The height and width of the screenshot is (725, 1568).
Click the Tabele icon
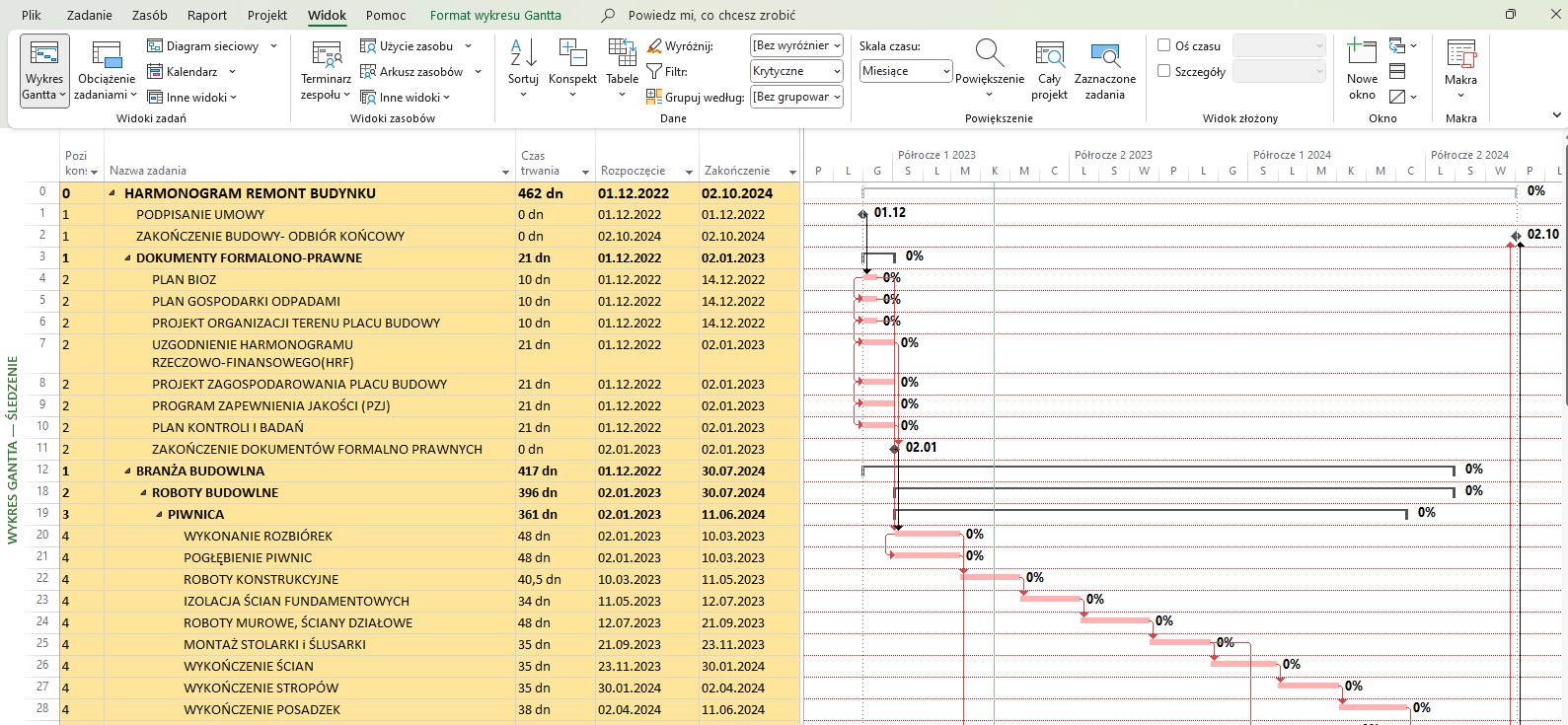click(622, 54)
